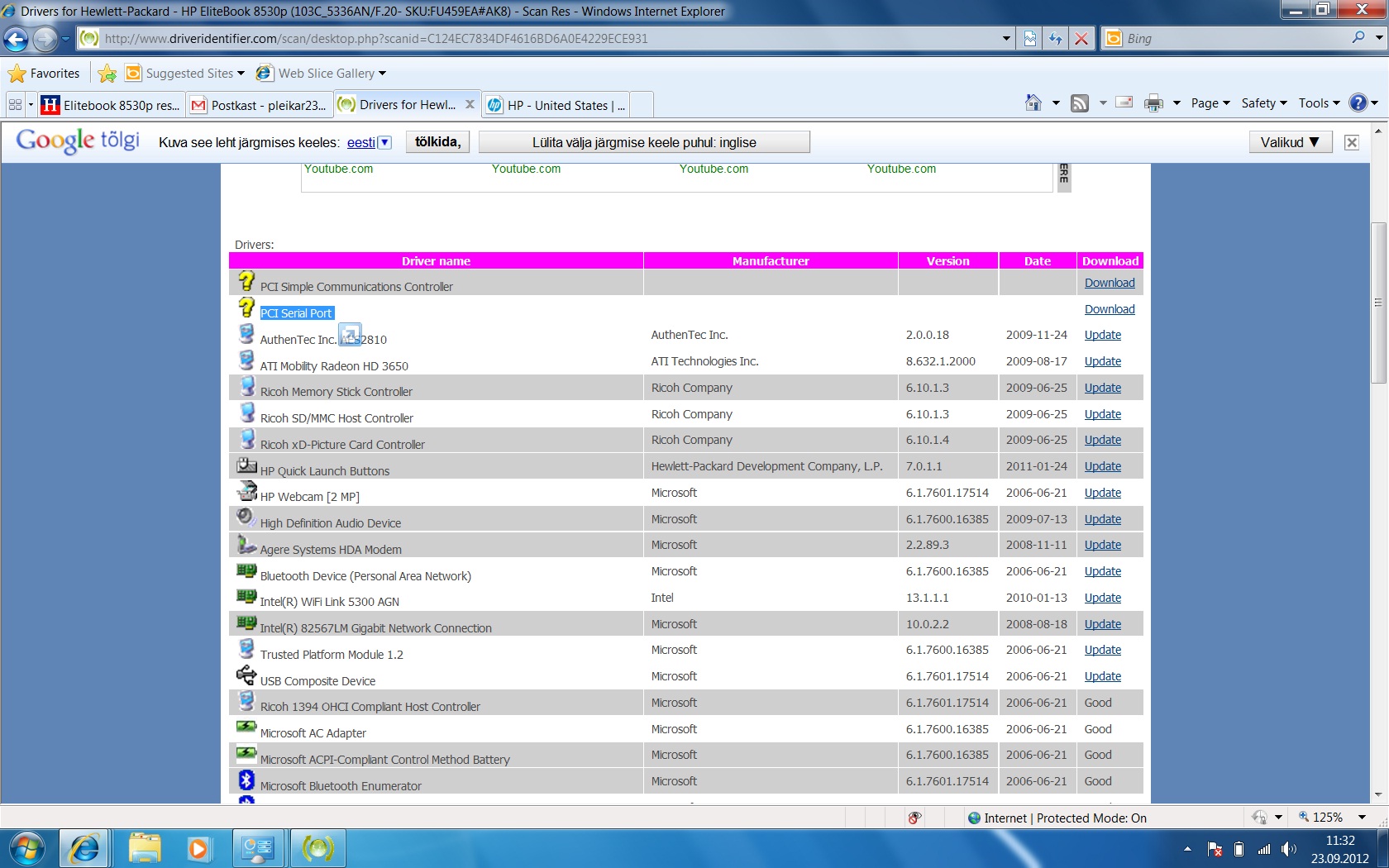
Task: Click the Forward navigation arrow
Action: 45,39
